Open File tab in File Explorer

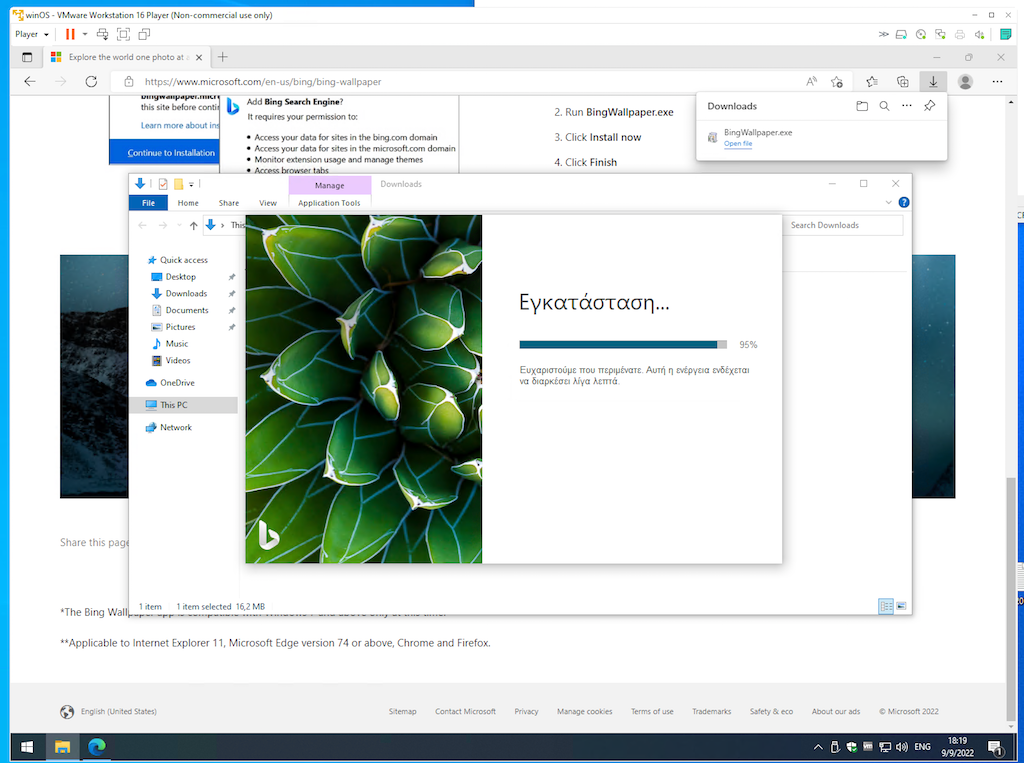tap(148, 203)
